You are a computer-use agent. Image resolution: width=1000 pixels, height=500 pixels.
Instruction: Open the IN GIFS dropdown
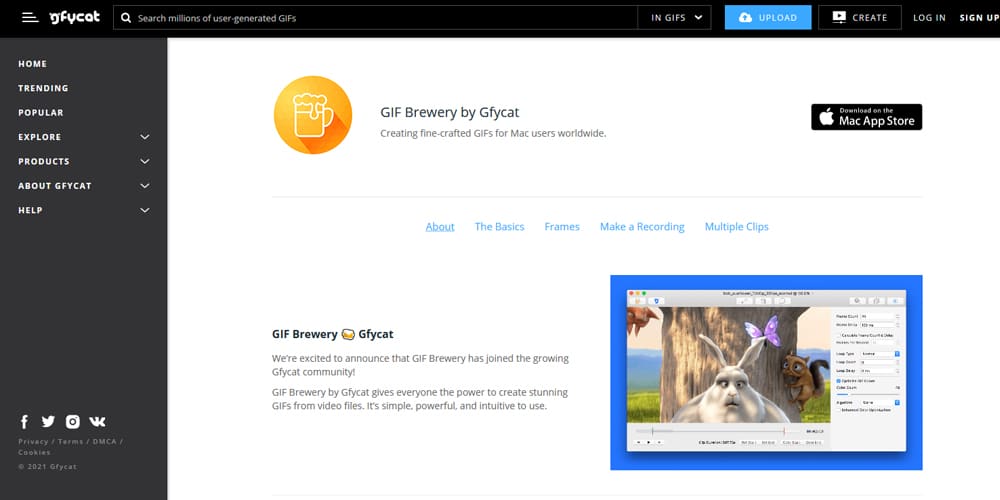click(x=674, y=18)
